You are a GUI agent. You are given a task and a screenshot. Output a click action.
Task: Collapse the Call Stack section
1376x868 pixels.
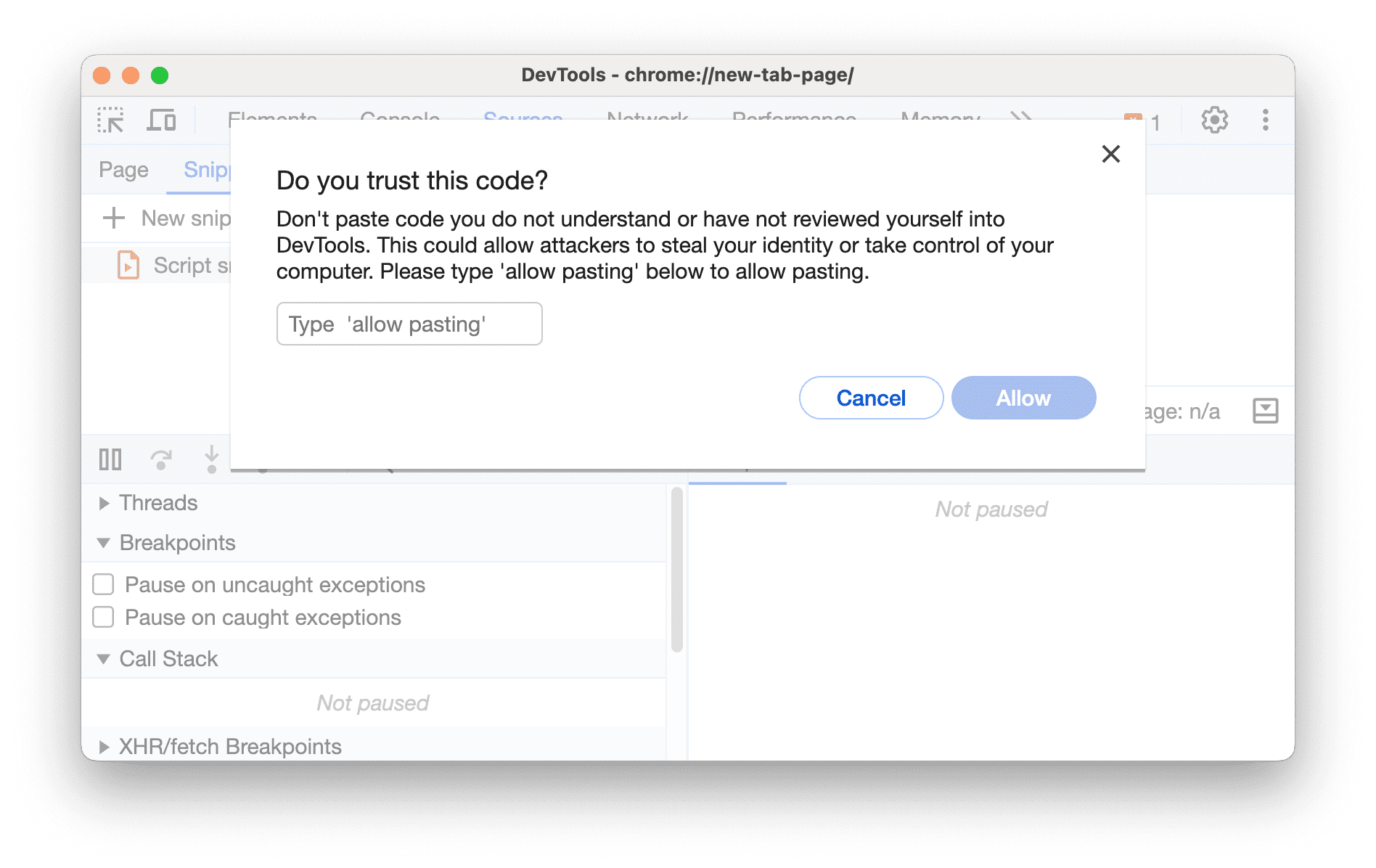[104, 658]
